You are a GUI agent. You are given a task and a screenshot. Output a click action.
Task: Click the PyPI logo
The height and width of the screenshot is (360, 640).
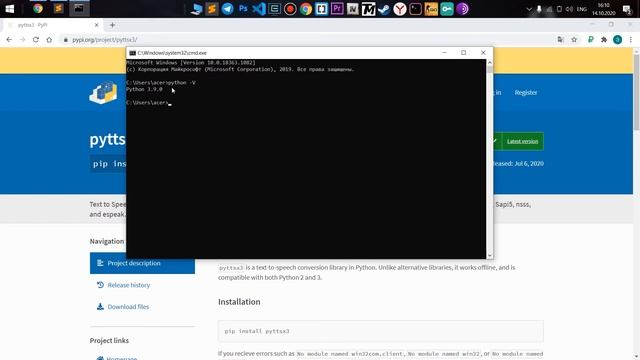103,93
